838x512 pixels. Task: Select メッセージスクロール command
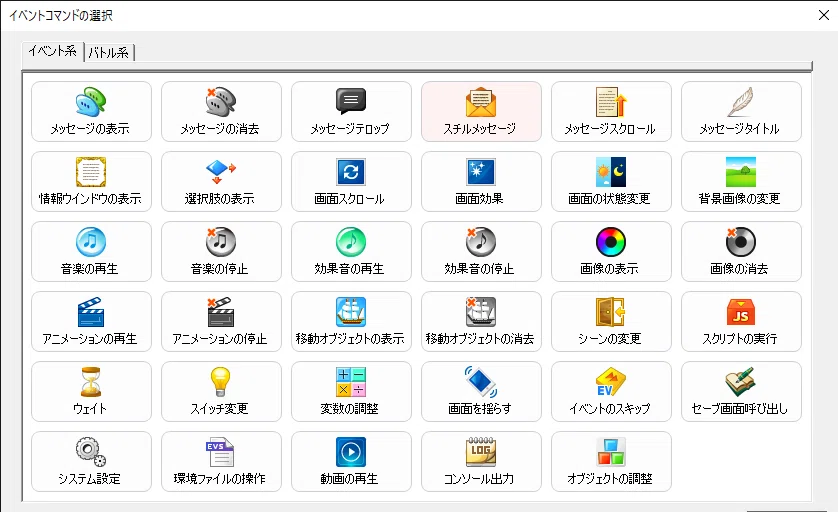[x=611, y=112]
